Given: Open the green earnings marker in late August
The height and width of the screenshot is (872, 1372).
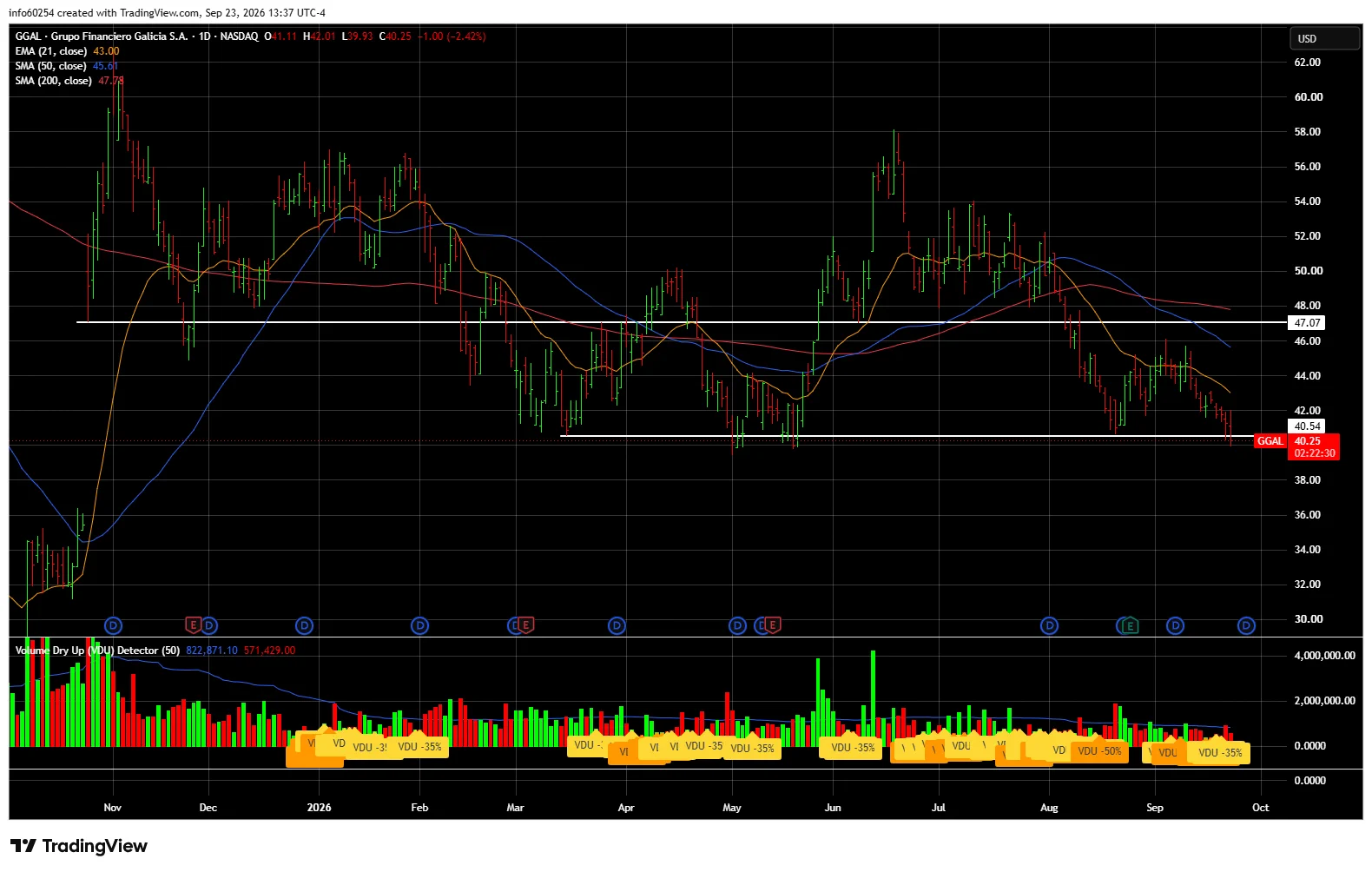Looking at the screenshot, I should click(x=1130, y=625).
